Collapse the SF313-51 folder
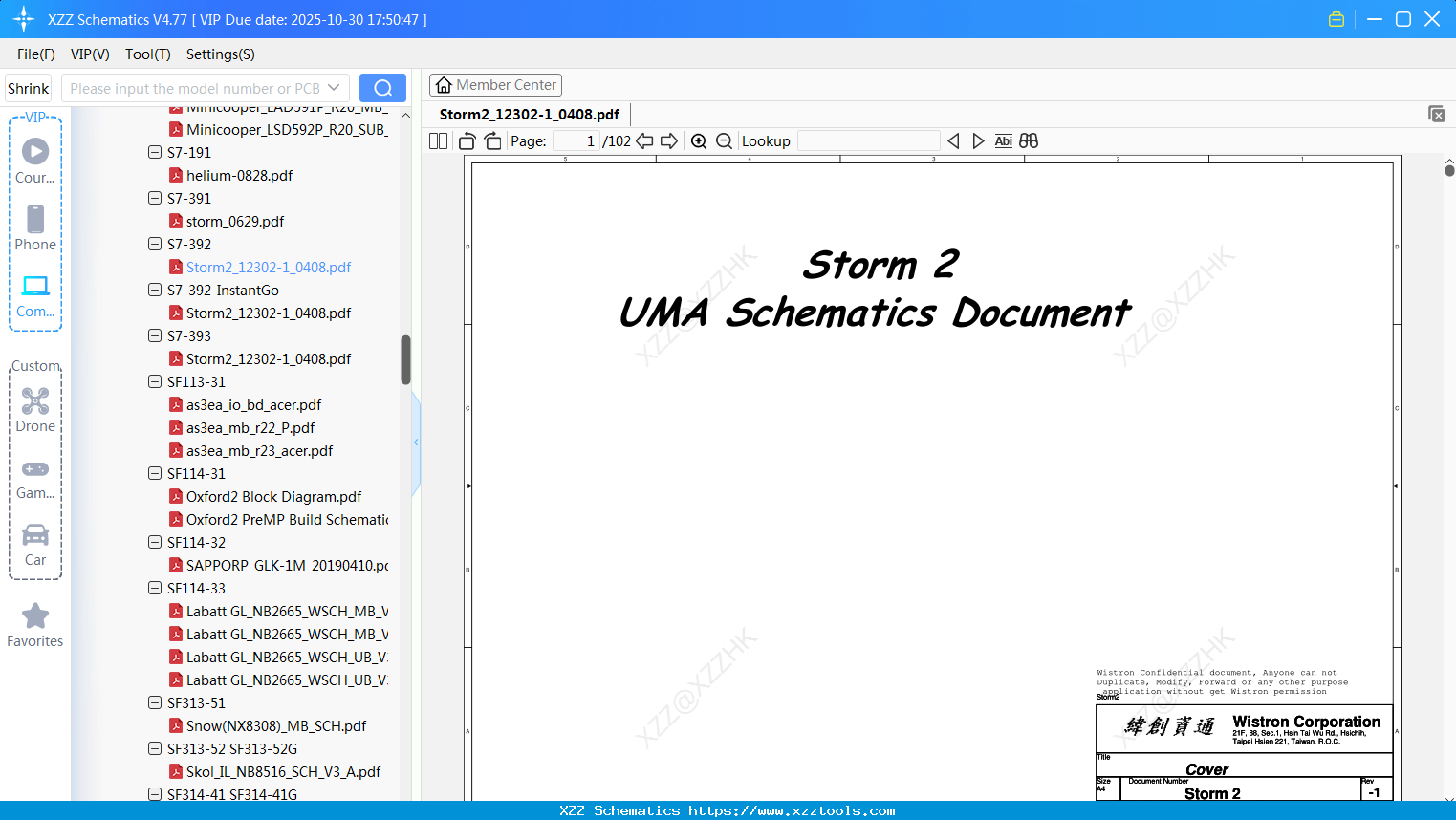1456x820 pixels. [x=155, y=702]
